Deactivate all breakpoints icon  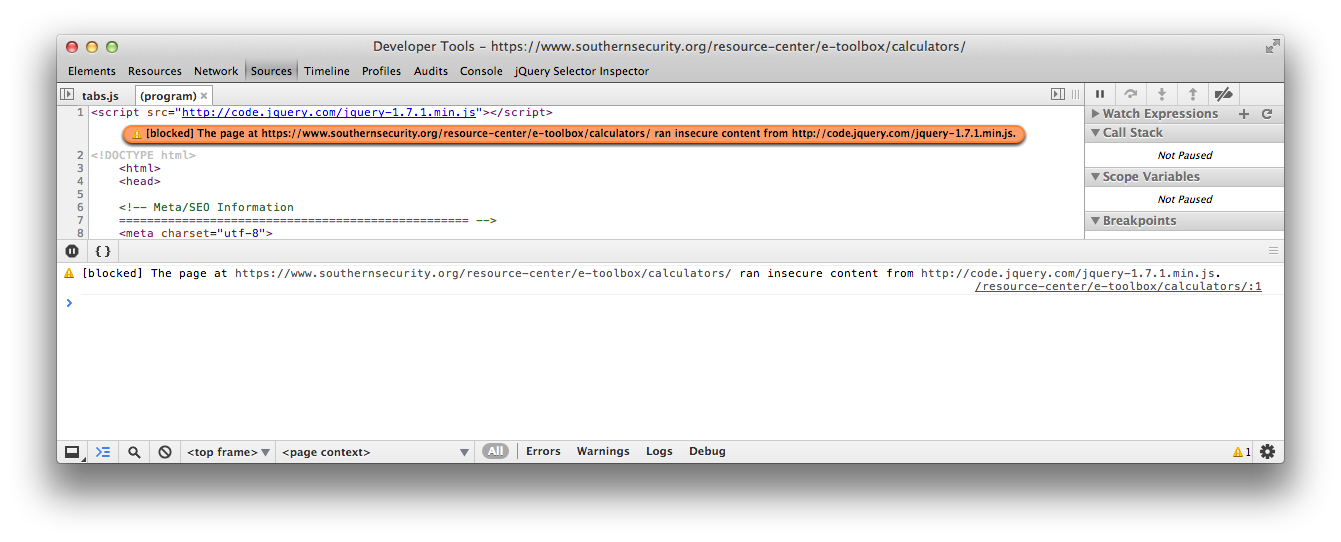1223,94
